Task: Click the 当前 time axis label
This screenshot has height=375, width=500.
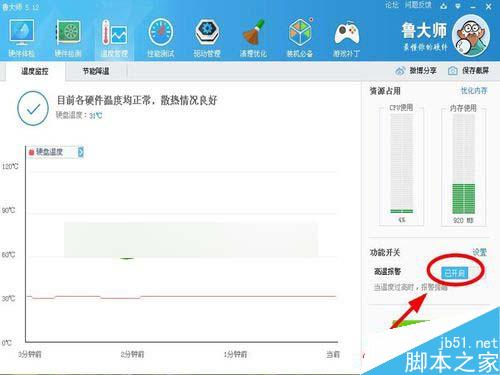Action: pos(333,354)
